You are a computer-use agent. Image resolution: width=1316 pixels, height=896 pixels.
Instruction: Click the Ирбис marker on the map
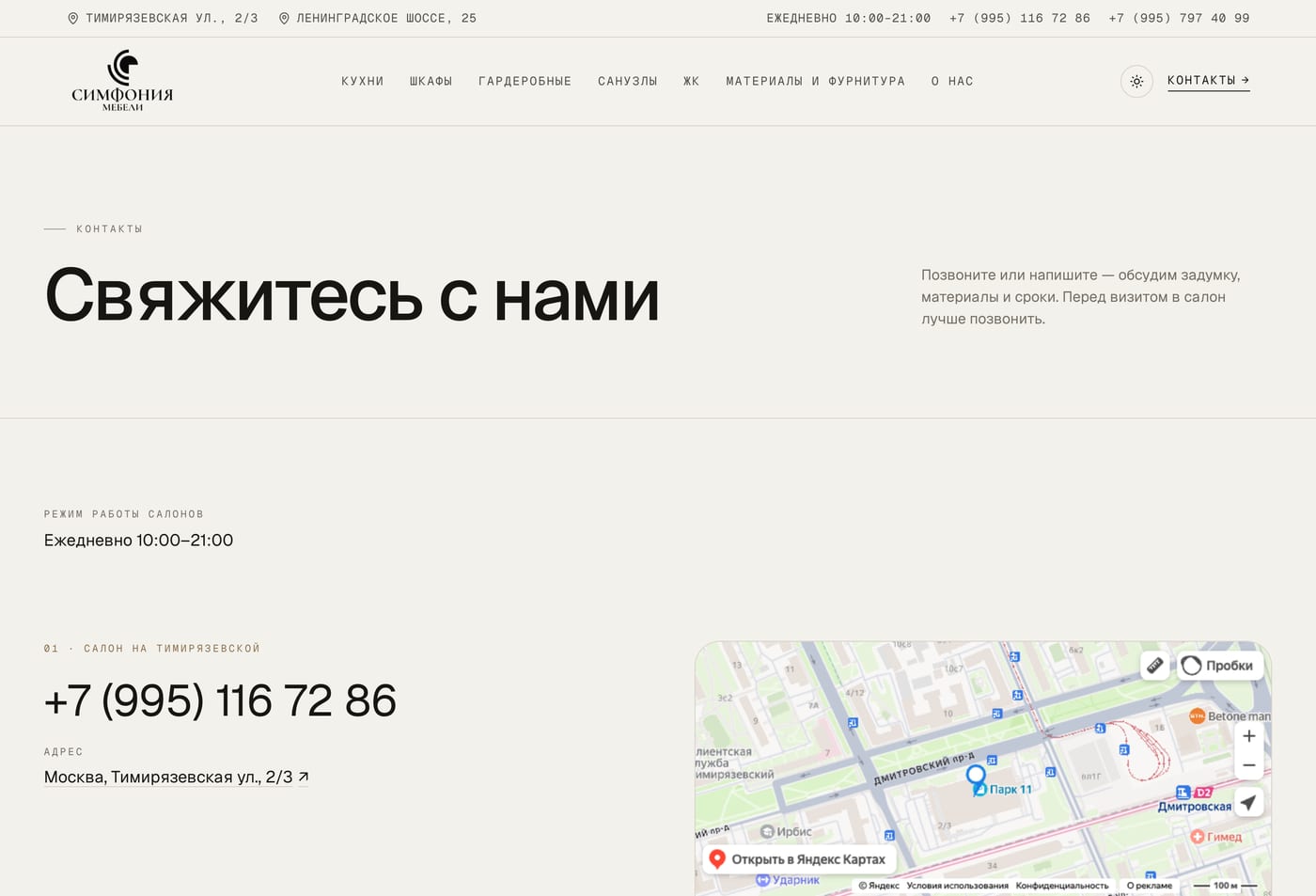pos(767,831)
